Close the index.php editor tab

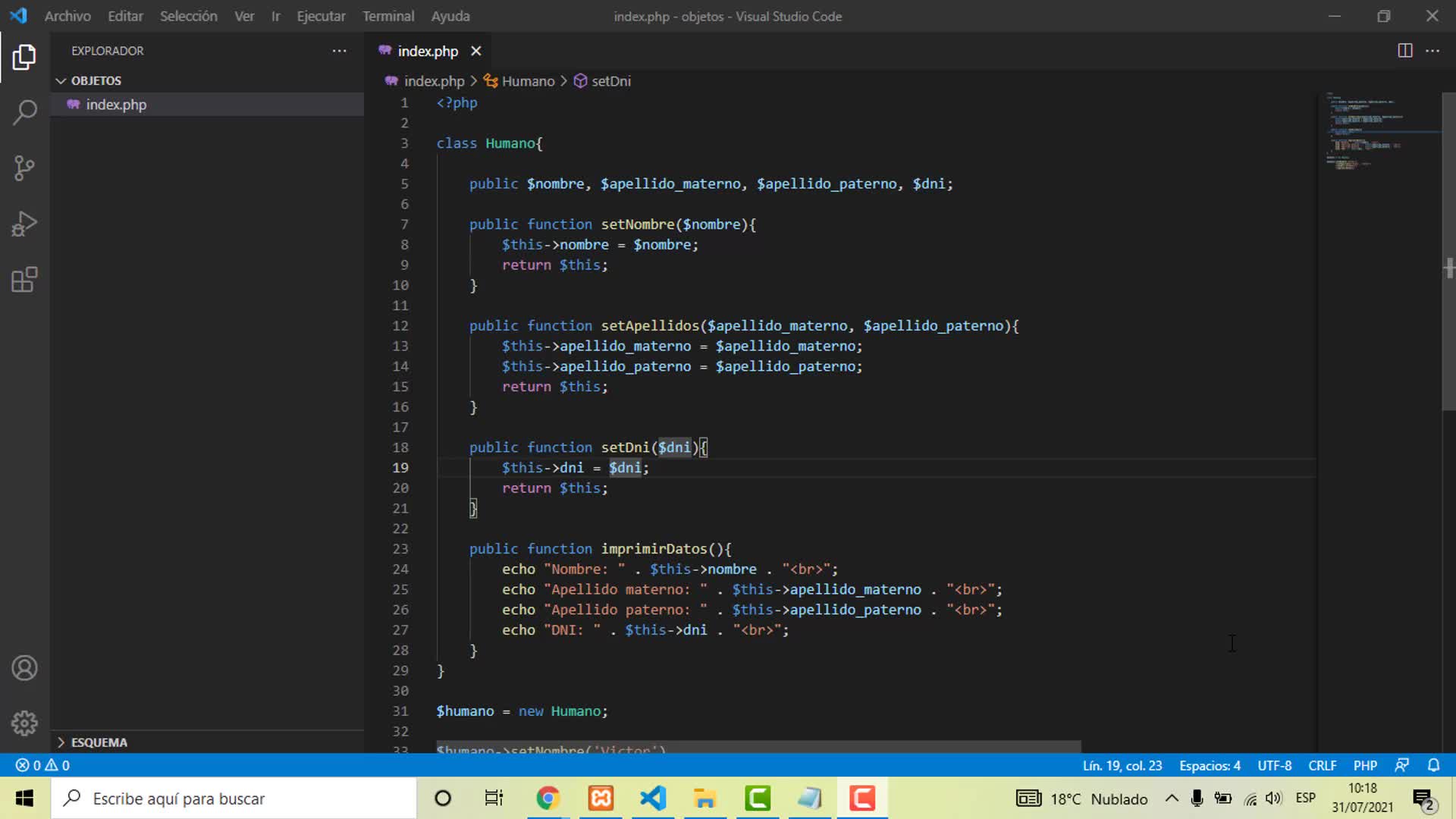[x=475, y=51]
